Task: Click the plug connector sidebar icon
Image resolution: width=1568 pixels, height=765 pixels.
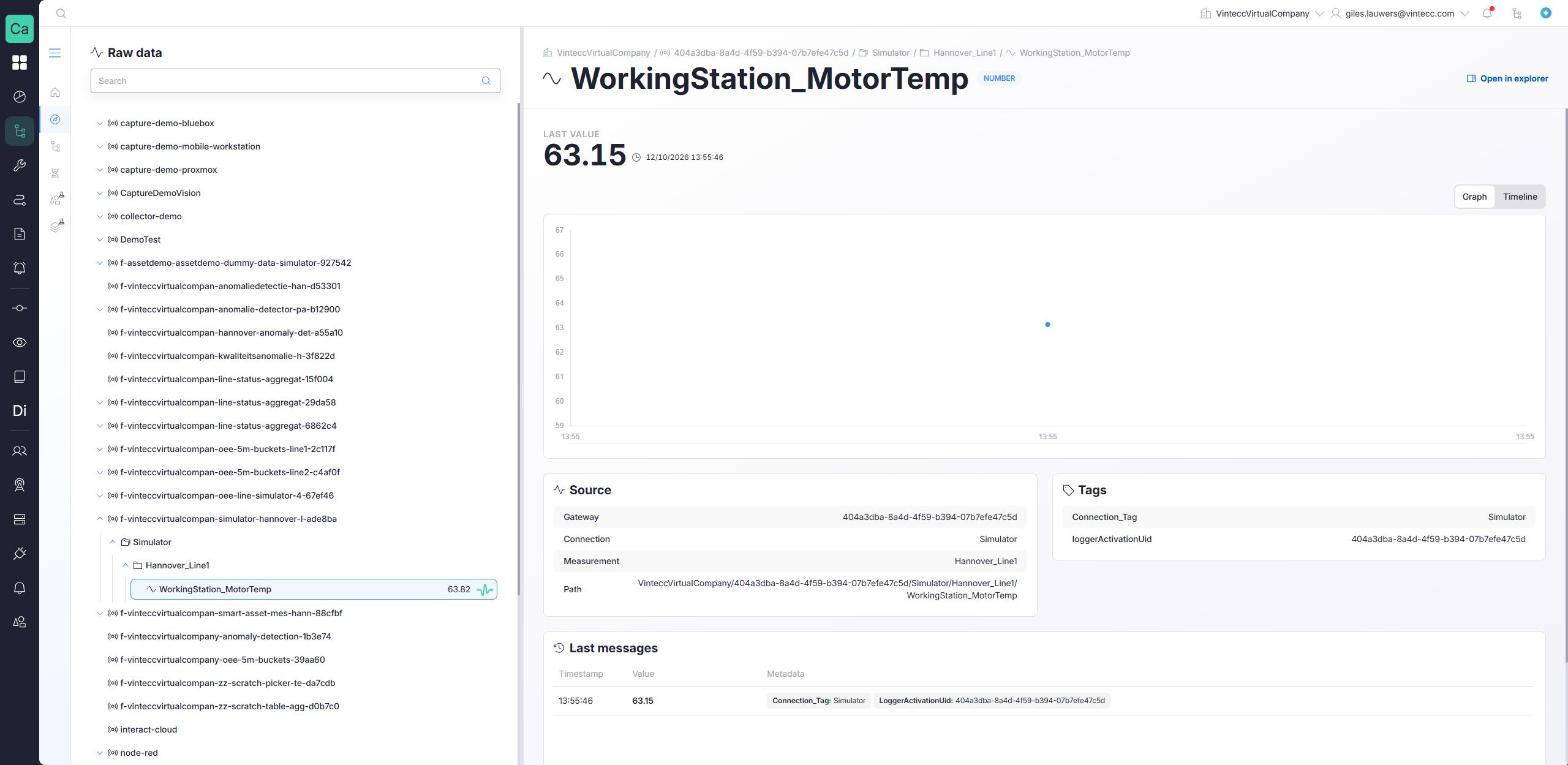Action: [19, 553]
